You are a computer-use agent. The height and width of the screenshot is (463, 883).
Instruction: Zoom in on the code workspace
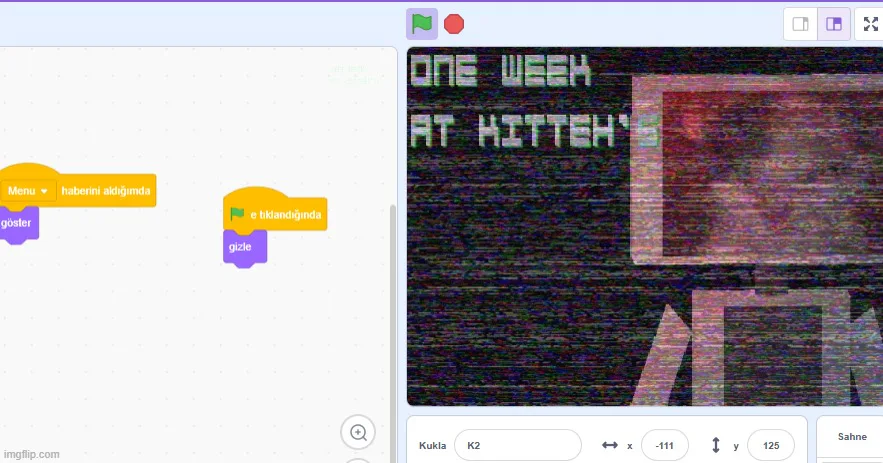point(358,433)
